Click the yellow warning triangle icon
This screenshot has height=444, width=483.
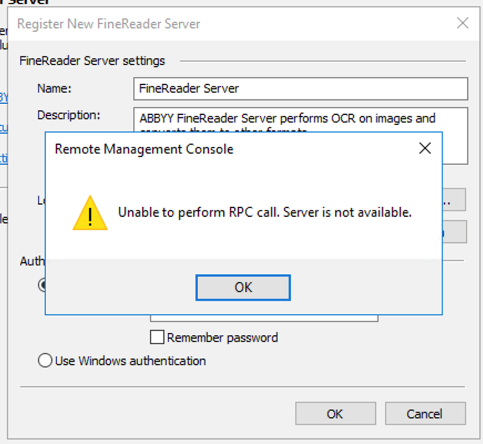click(90, 214)
